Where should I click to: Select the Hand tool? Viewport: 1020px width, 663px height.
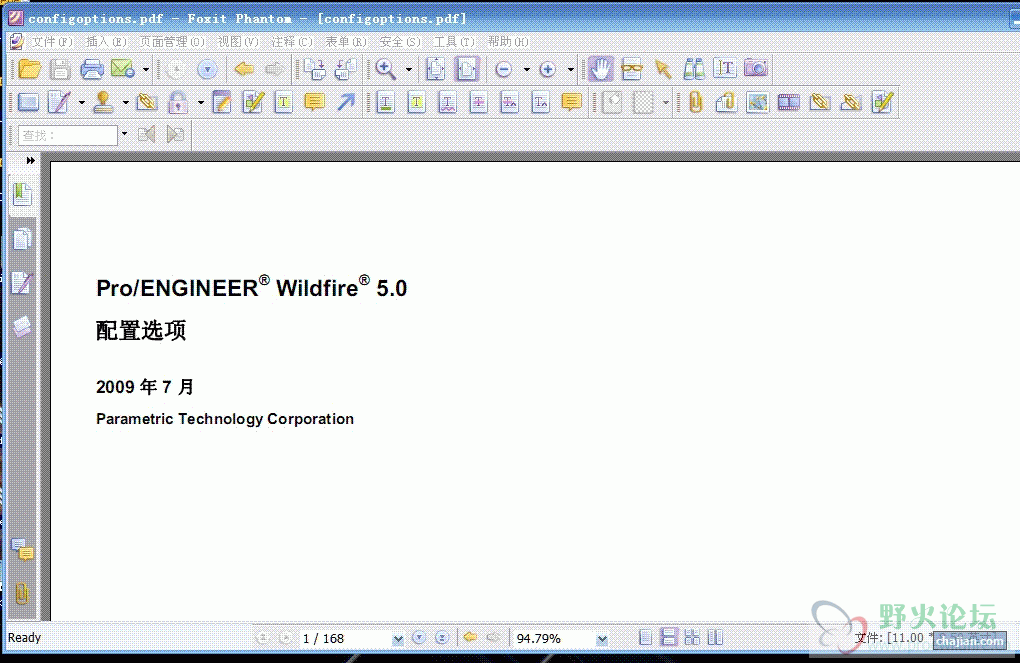(600, 69)
